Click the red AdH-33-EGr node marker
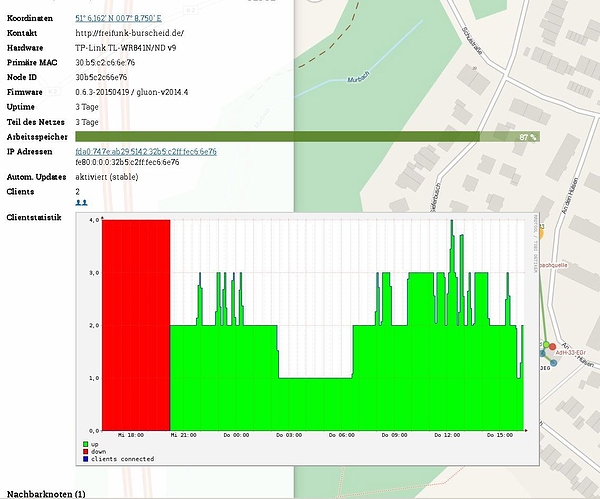This screenshot has width=600, height=499. point(552,347)
